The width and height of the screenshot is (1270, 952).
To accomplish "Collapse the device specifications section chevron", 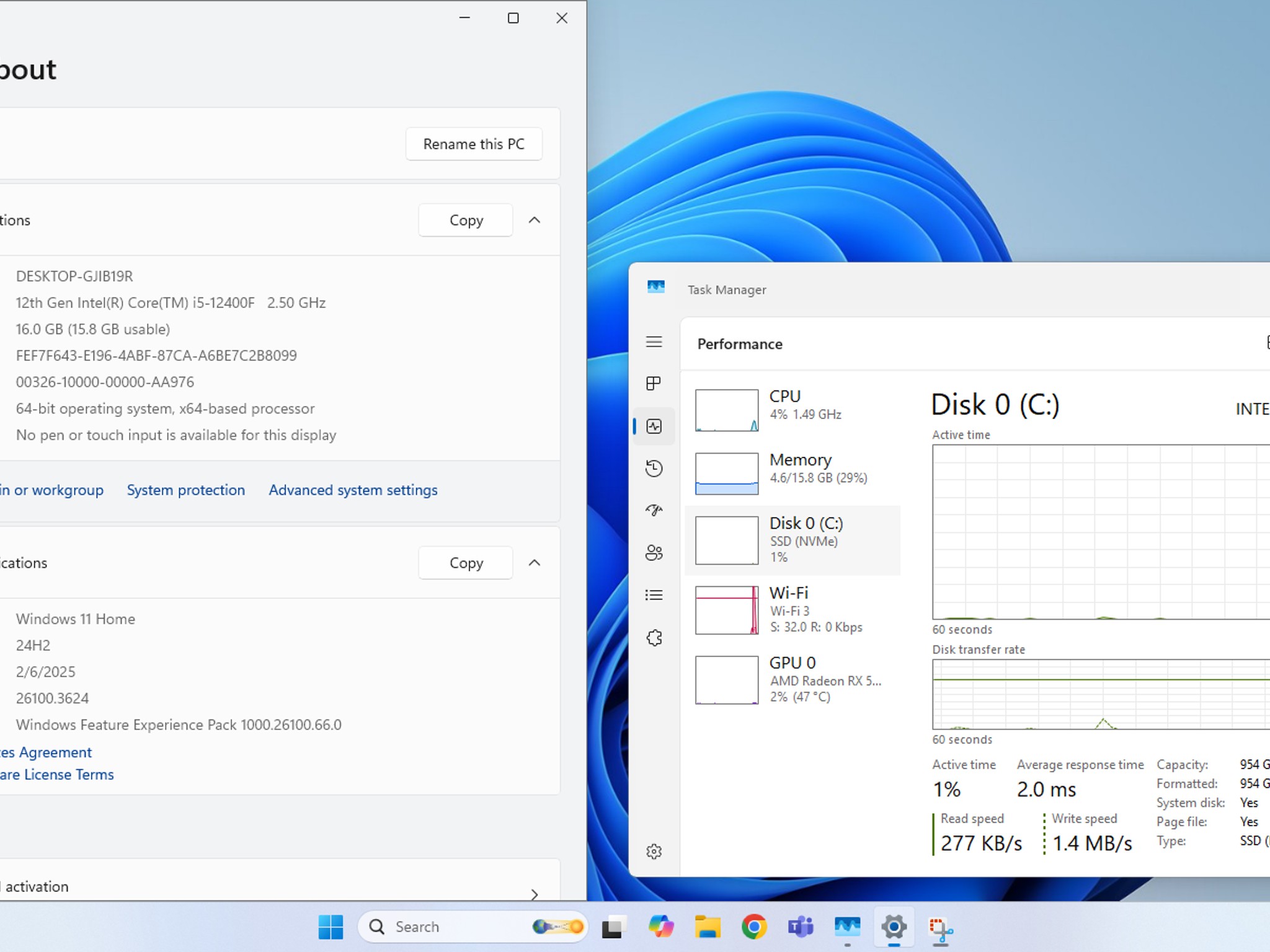I will [x=535, y=220].
